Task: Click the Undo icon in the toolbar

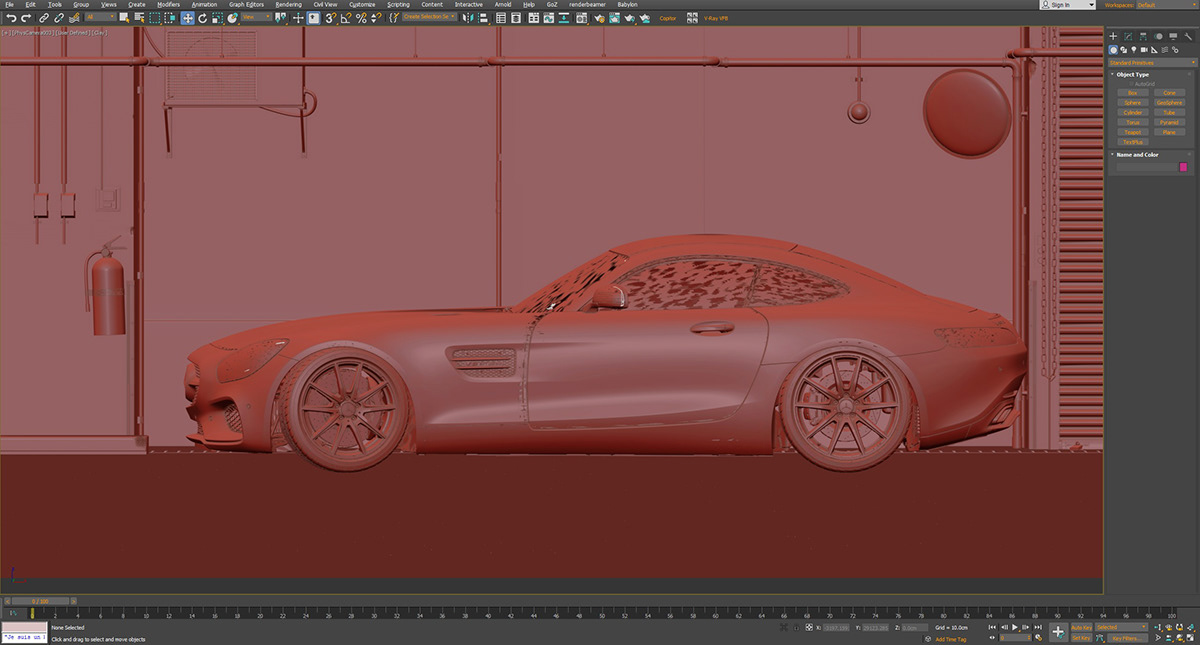Action: [11, 17]
